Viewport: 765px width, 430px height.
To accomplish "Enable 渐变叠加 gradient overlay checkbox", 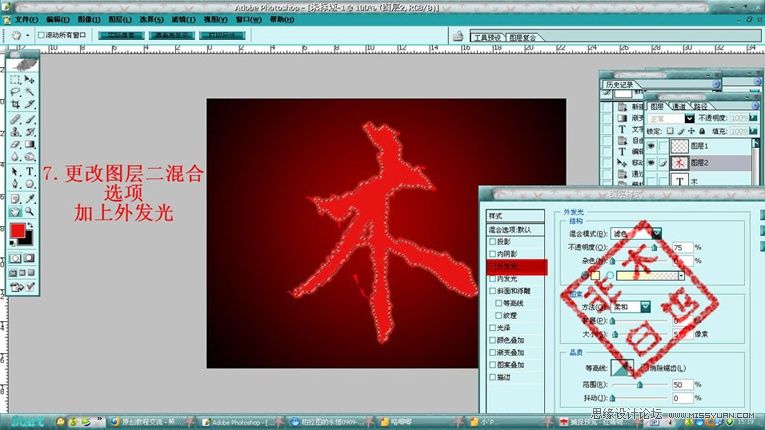I will (x=492, y=352).
